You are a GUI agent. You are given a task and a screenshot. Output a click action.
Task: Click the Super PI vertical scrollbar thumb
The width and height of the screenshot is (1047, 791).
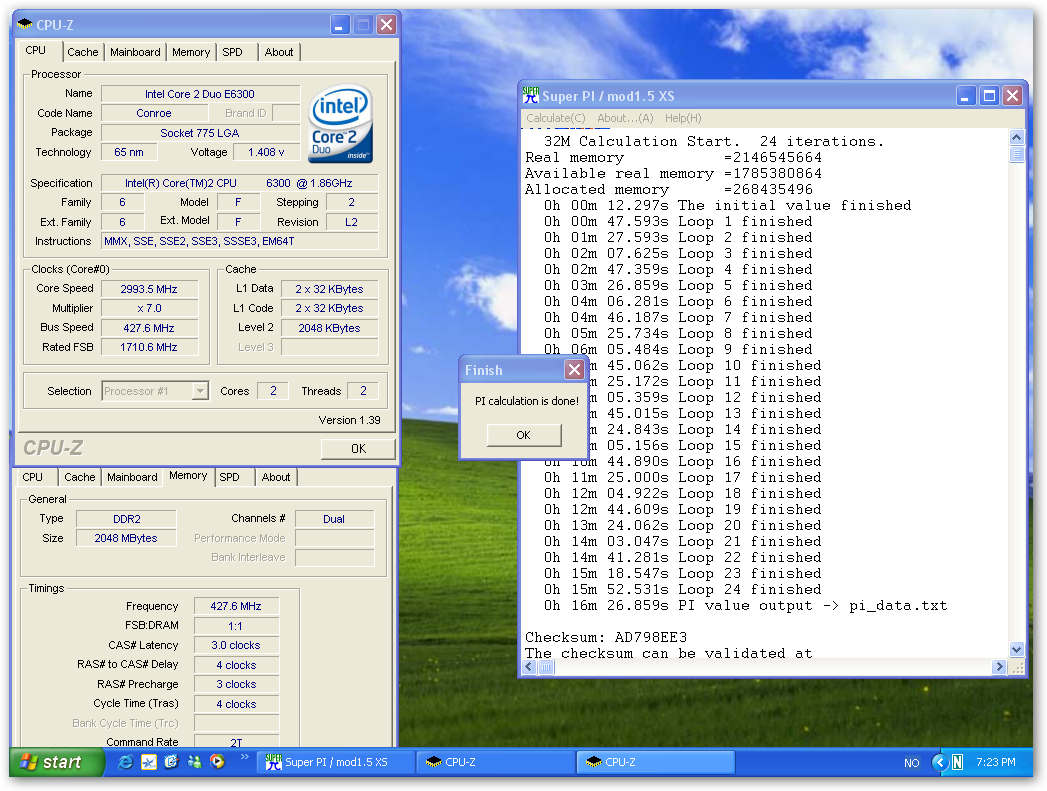click(x=1016, y=155)
